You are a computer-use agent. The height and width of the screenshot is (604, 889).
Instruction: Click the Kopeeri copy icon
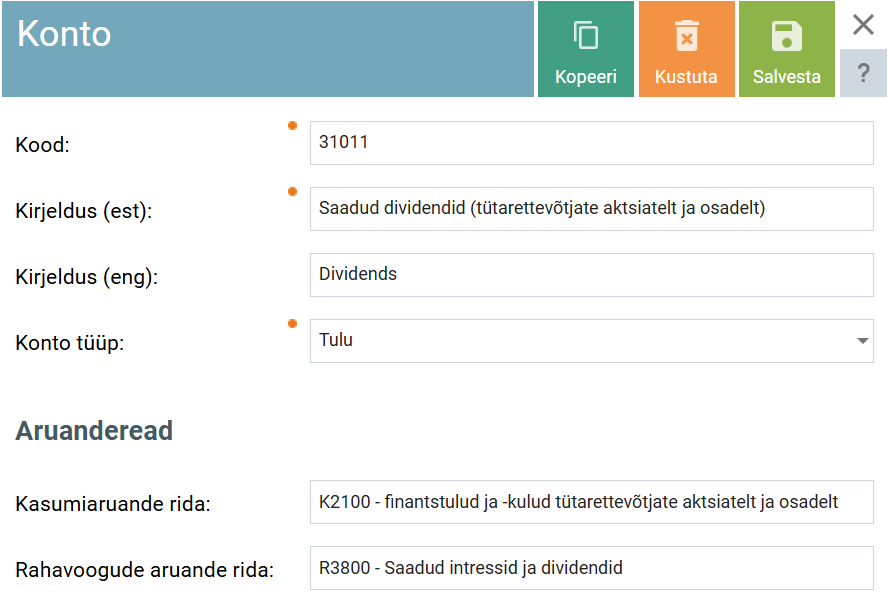coord(586,37)
